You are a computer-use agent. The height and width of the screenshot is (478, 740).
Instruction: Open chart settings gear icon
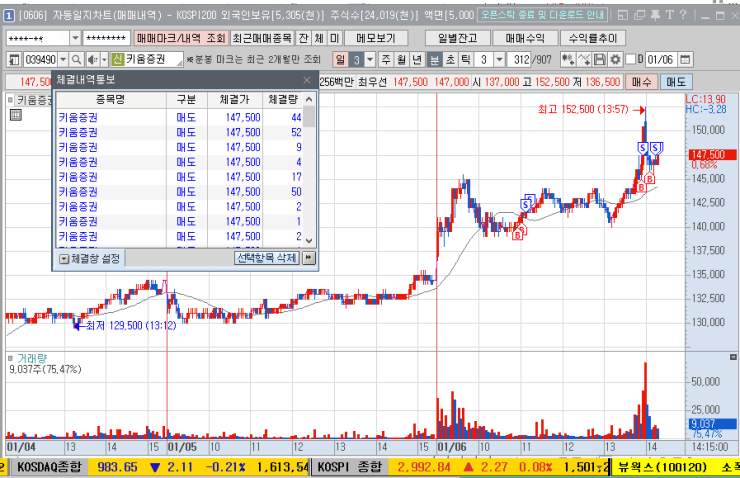coord(615,59)
